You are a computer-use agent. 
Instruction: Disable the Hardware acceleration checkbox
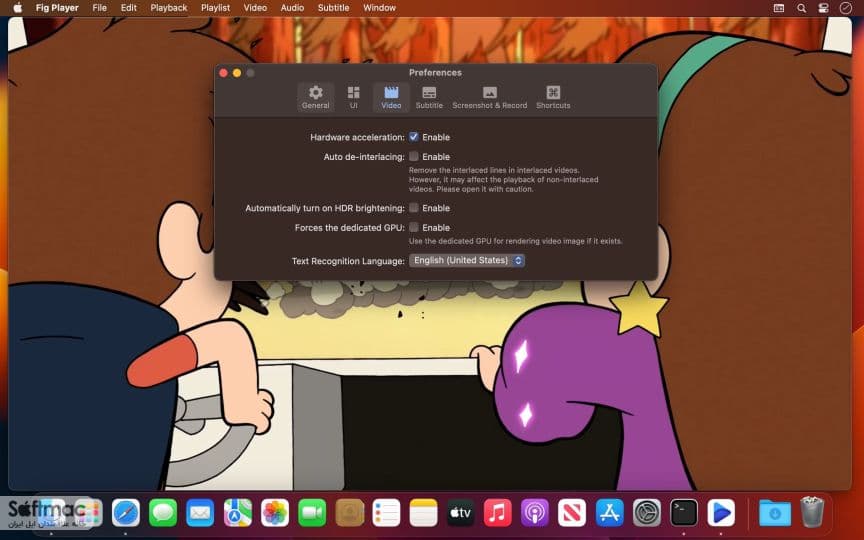(x=414, y=137)
